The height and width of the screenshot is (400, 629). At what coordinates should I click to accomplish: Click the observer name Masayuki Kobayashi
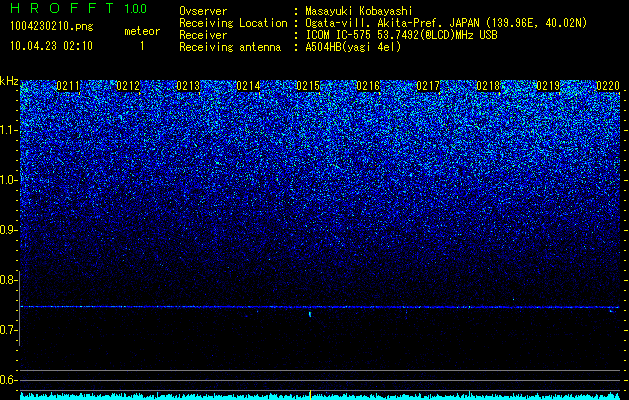(x=359, y=11)
